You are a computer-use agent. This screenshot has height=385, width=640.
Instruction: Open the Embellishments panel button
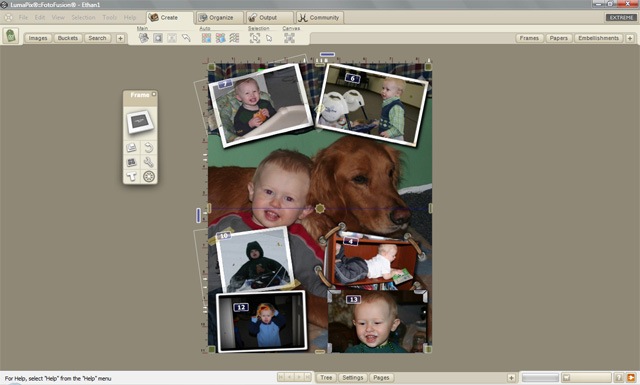[598, 38]
